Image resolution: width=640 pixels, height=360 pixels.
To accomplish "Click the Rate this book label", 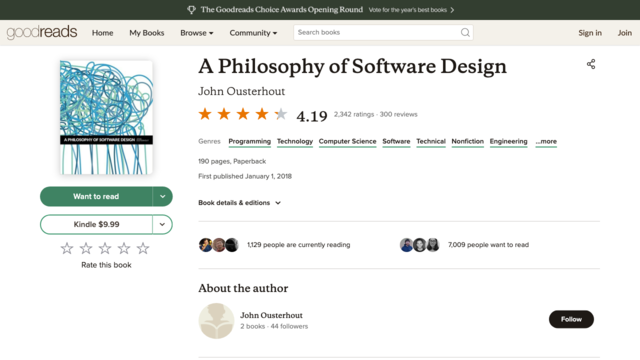I will 106,265.
